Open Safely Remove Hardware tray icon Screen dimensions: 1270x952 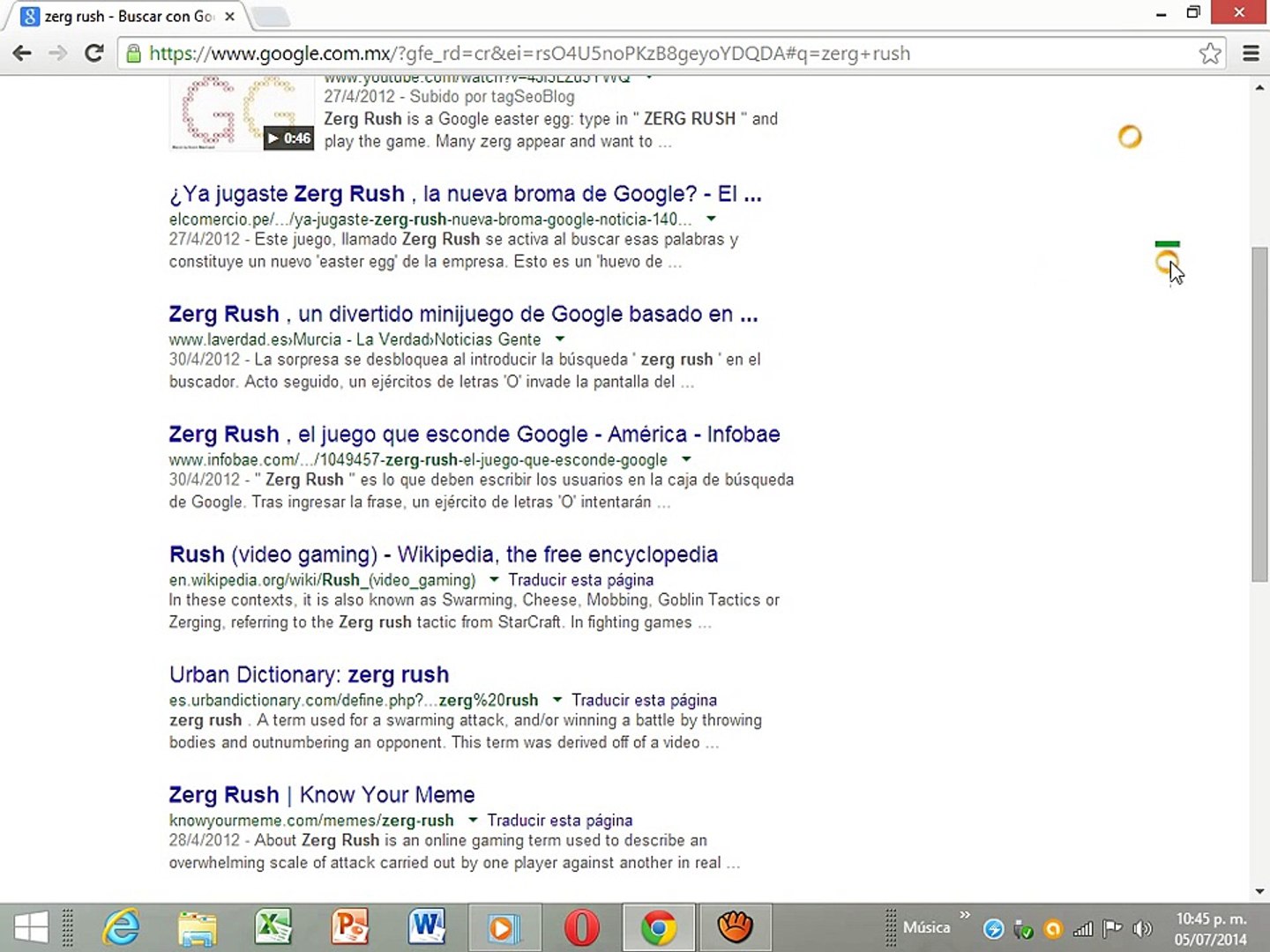[x=1024, y=928]
